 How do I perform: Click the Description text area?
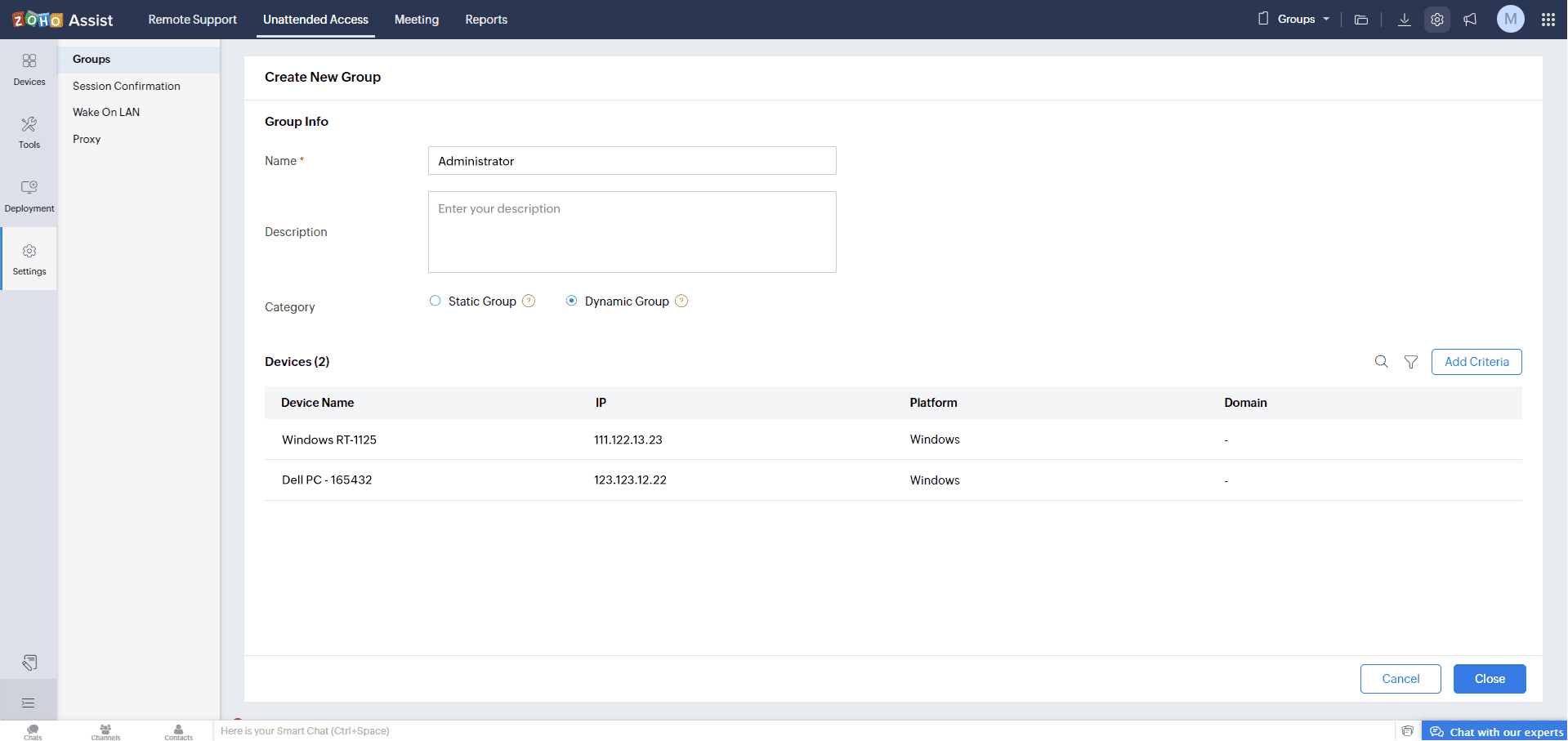click(x=632, y=232)
